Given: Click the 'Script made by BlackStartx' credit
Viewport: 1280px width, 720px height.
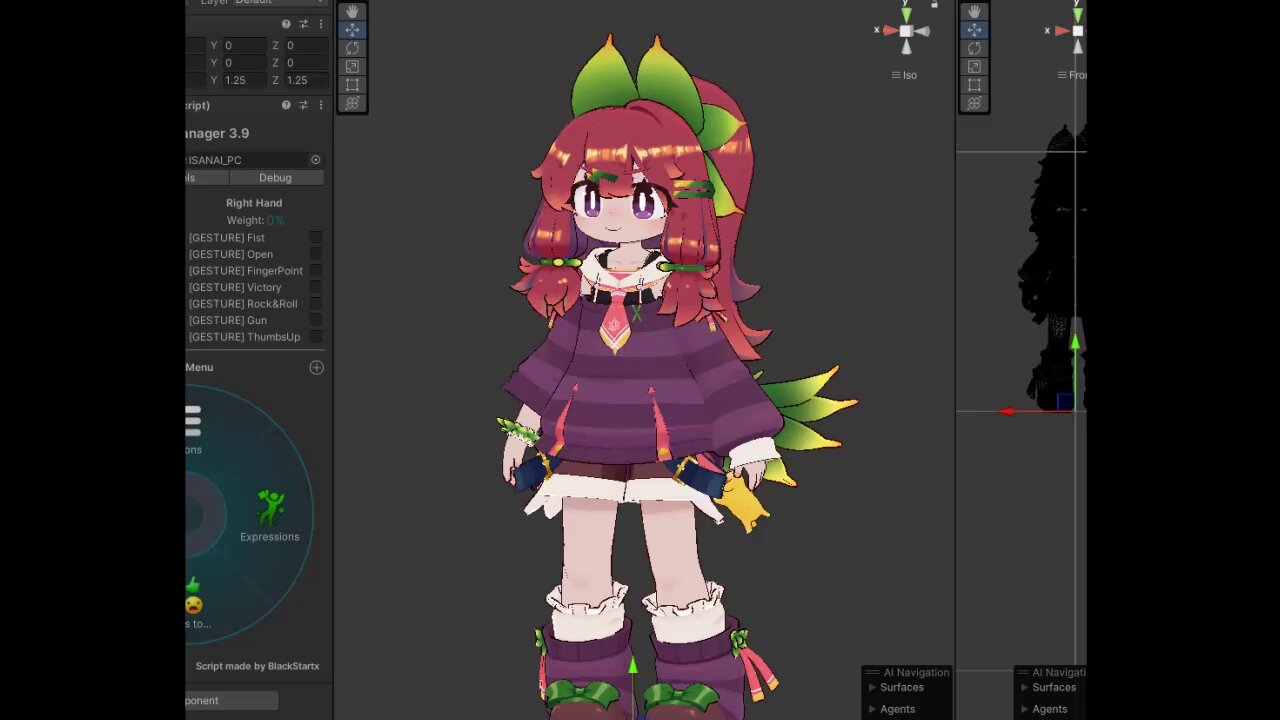Looking at the screenshot, I should coord(257,666).
